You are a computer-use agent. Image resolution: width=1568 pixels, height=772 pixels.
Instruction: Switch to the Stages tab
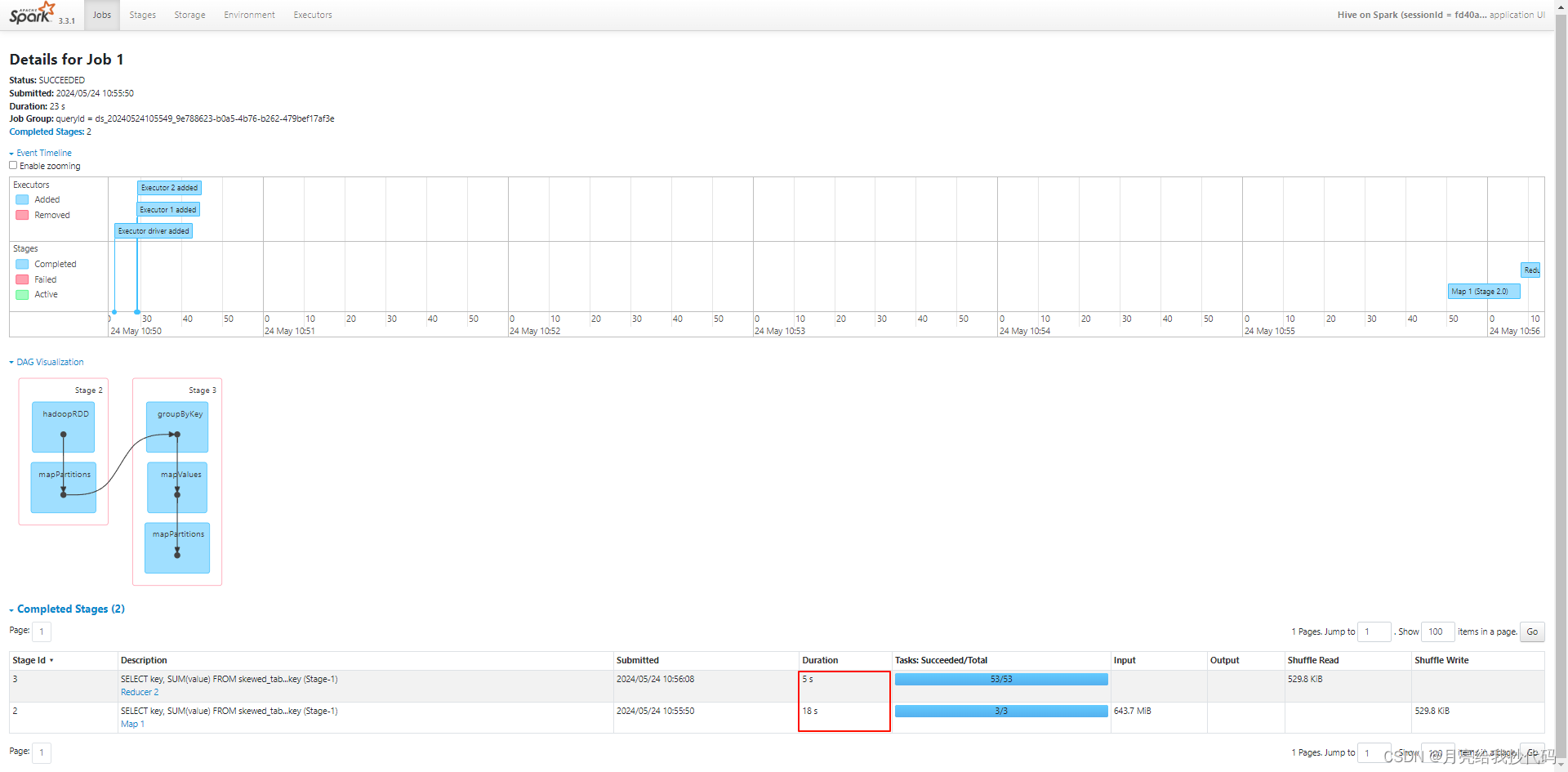[x=142, y=15]
